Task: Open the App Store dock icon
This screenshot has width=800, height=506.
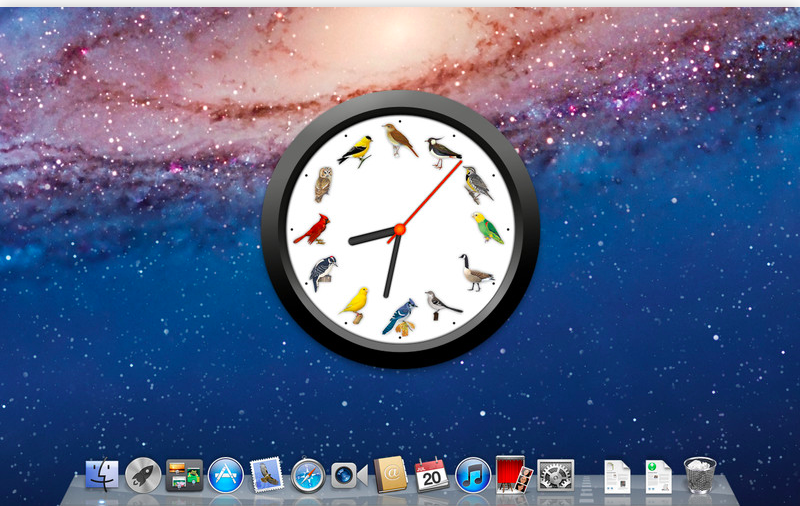Action: [x=226, y=475]
